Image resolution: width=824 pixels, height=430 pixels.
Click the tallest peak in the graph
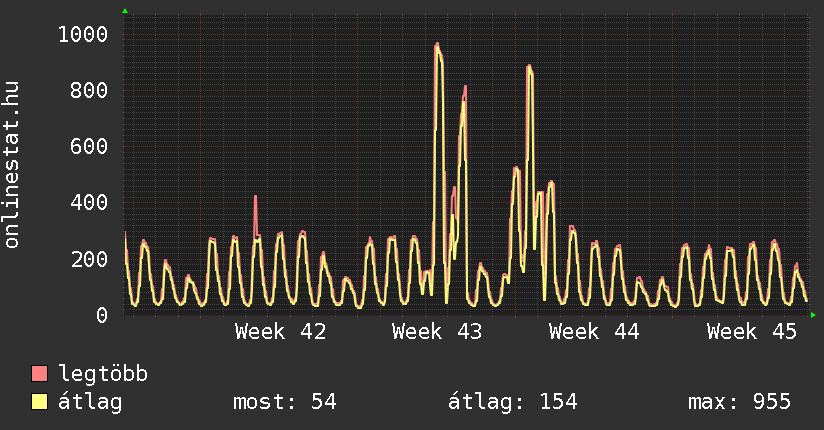[437, 46]
